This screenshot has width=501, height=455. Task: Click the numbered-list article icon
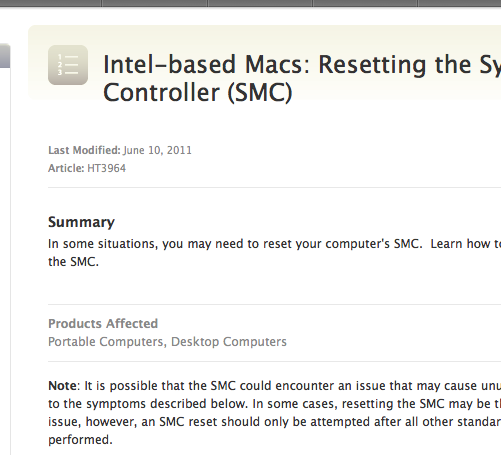[x=68, y=65]
